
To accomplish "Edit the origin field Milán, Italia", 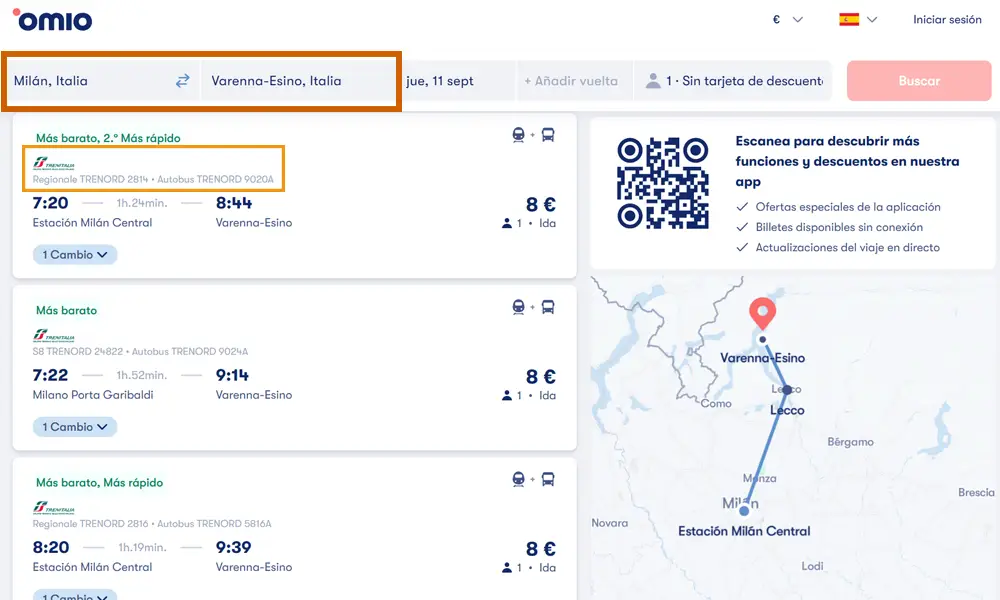I will pyautogui.click(x=91, y=81).
